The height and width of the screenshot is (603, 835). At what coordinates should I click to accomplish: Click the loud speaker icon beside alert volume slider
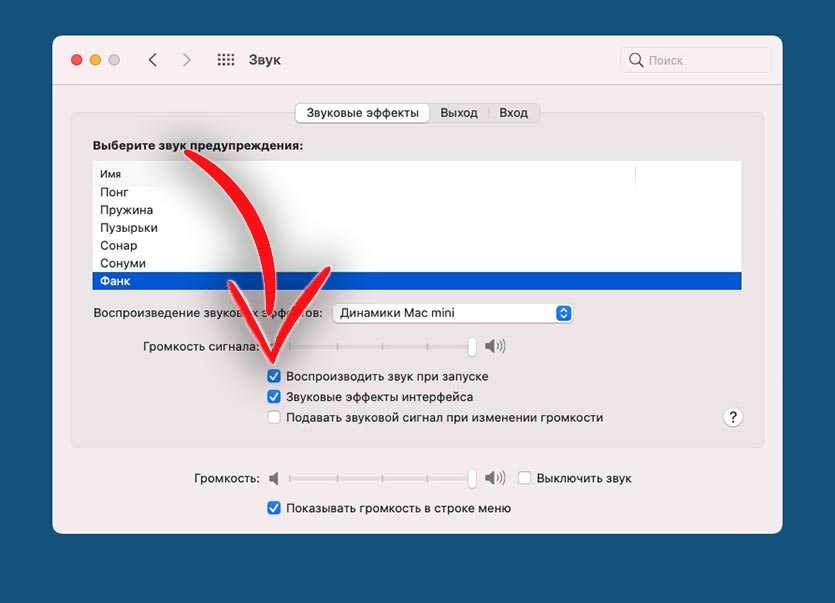tap(495, 346)
